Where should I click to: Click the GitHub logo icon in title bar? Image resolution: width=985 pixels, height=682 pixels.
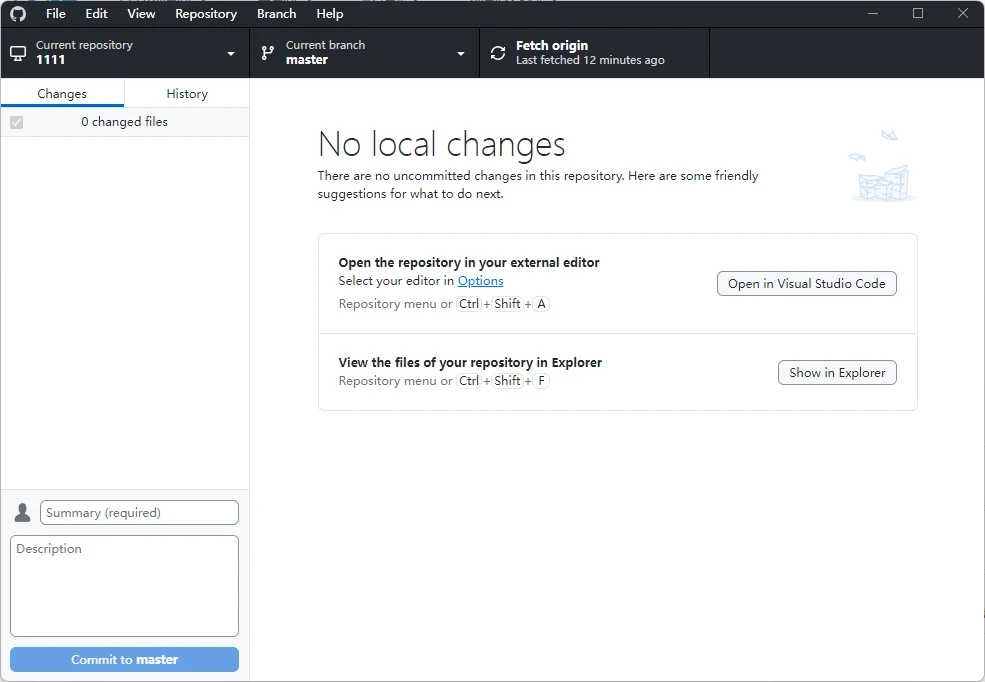click(18, 14)
